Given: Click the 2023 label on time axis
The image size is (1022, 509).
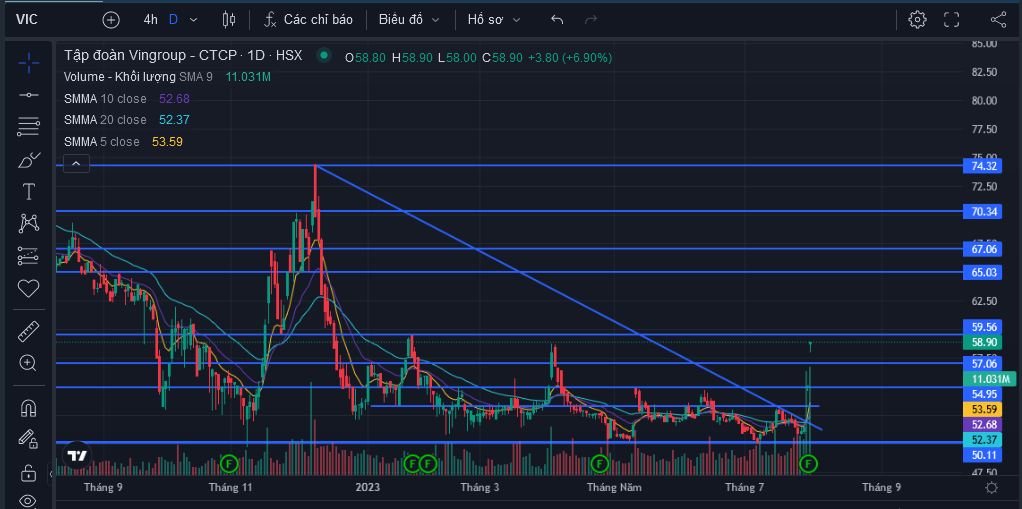Looking at the screenshot, I should tap(368, 487).
